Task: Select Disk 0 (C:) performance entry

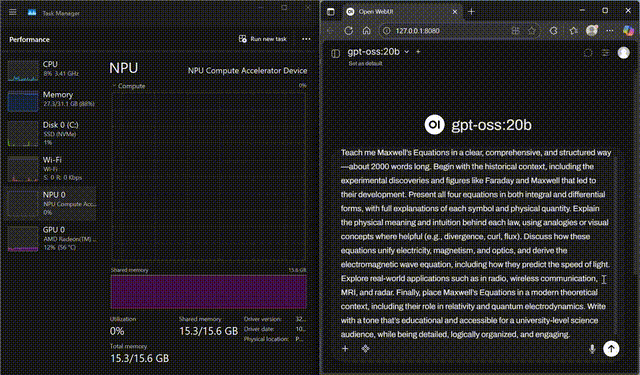Action: coord(51,133)
